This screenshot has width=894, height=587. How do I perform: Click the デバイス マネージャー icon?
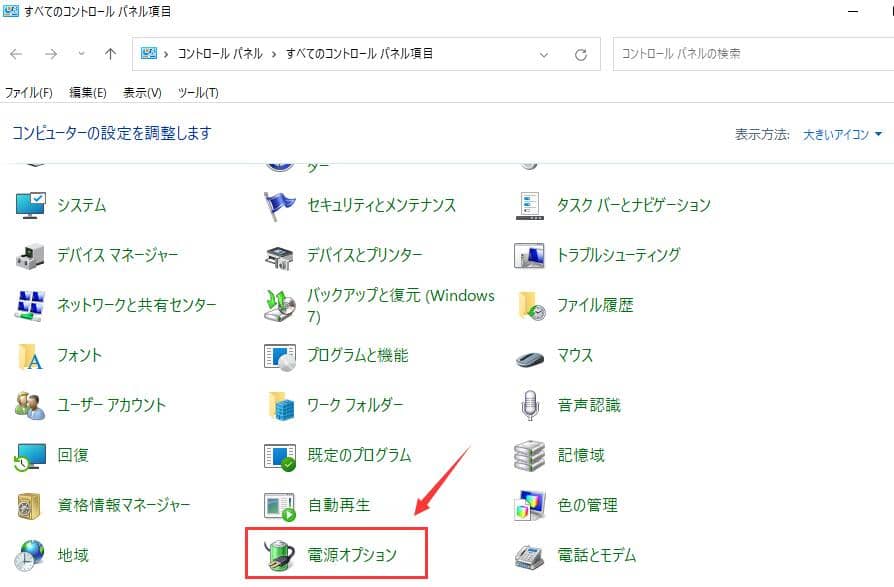(30, 255)
